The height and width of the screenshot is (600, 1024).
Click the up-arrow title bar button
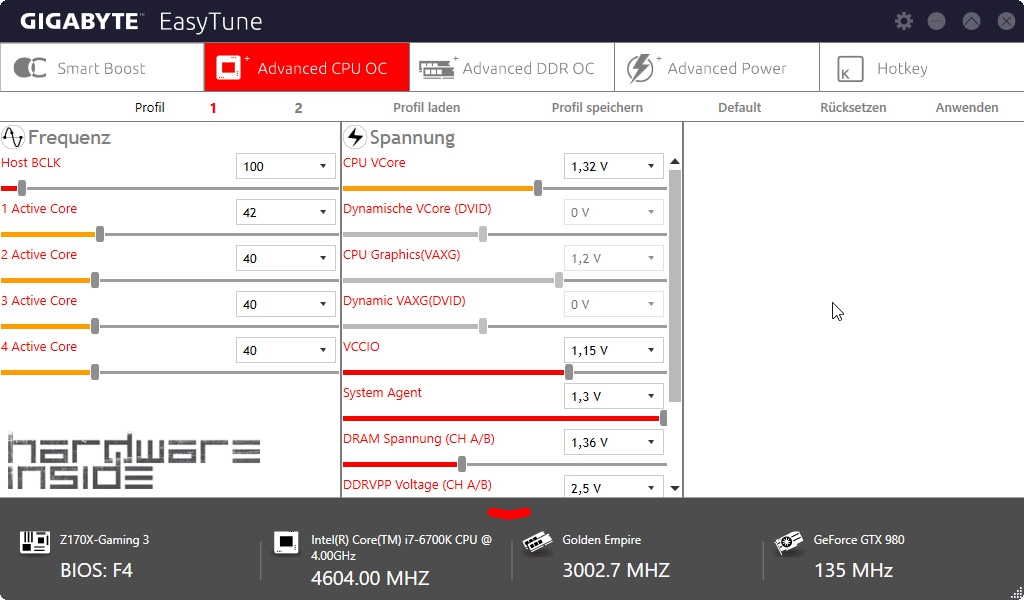click(971, 21)
